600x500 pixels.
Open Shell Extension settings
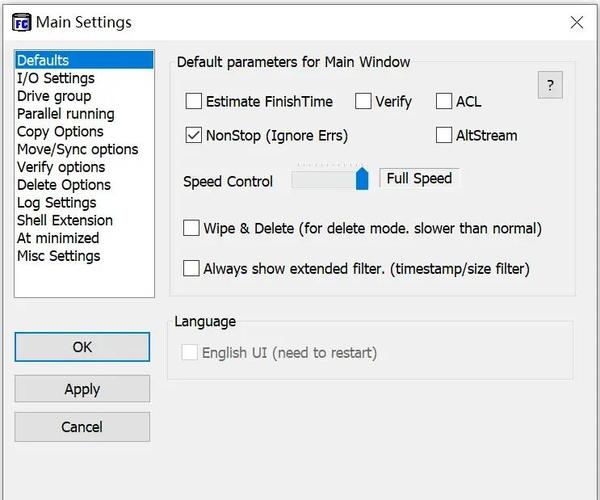tap(65, 220)
